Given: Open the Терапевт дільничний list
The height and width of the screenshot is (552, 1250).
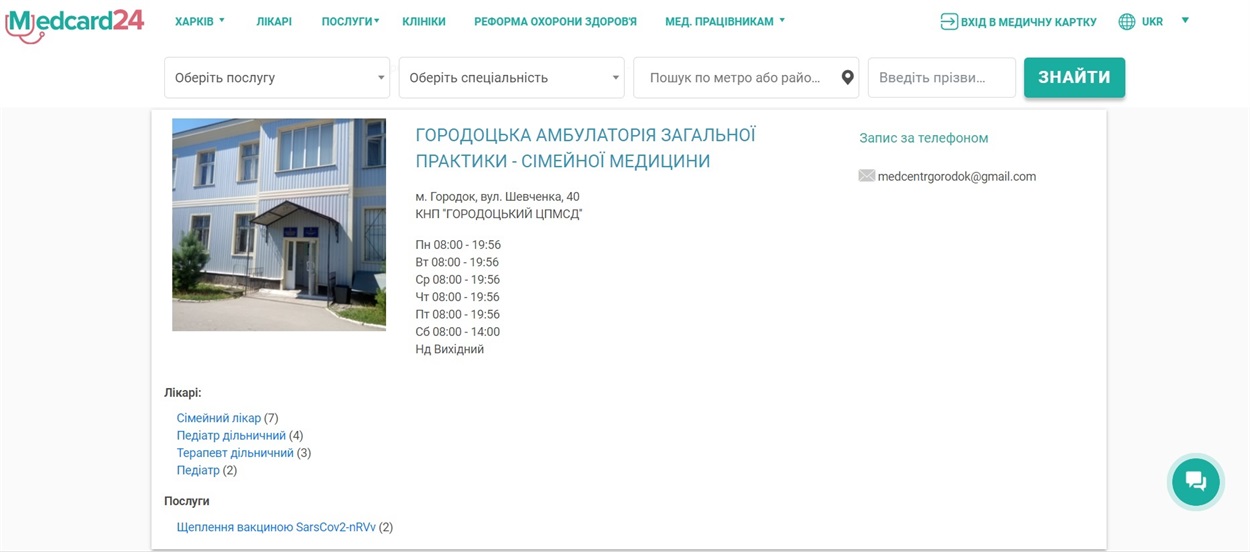Looking at the screenshot, I should (235, 453).
